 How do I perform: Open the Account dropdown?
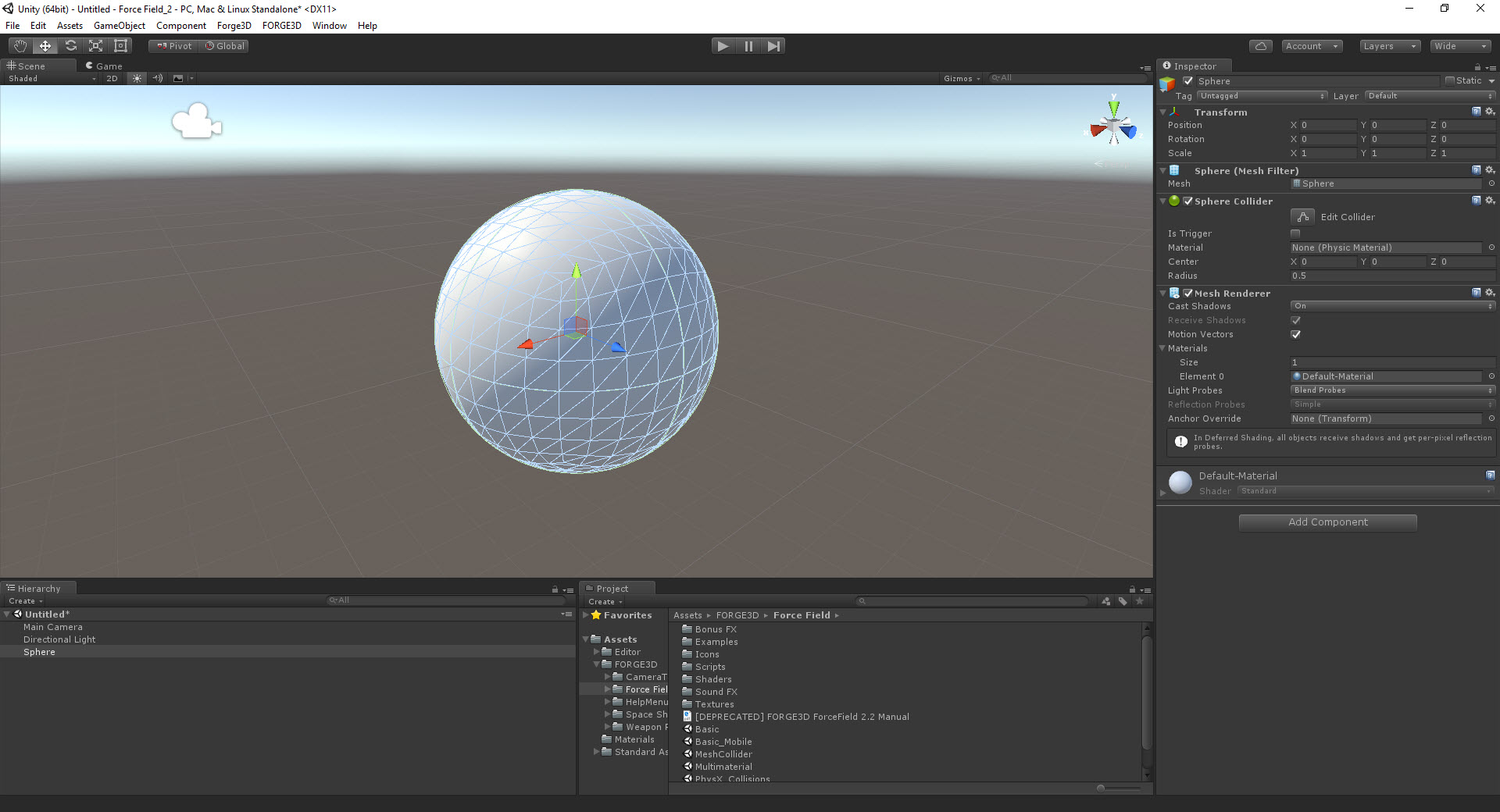pos(1312,46)
